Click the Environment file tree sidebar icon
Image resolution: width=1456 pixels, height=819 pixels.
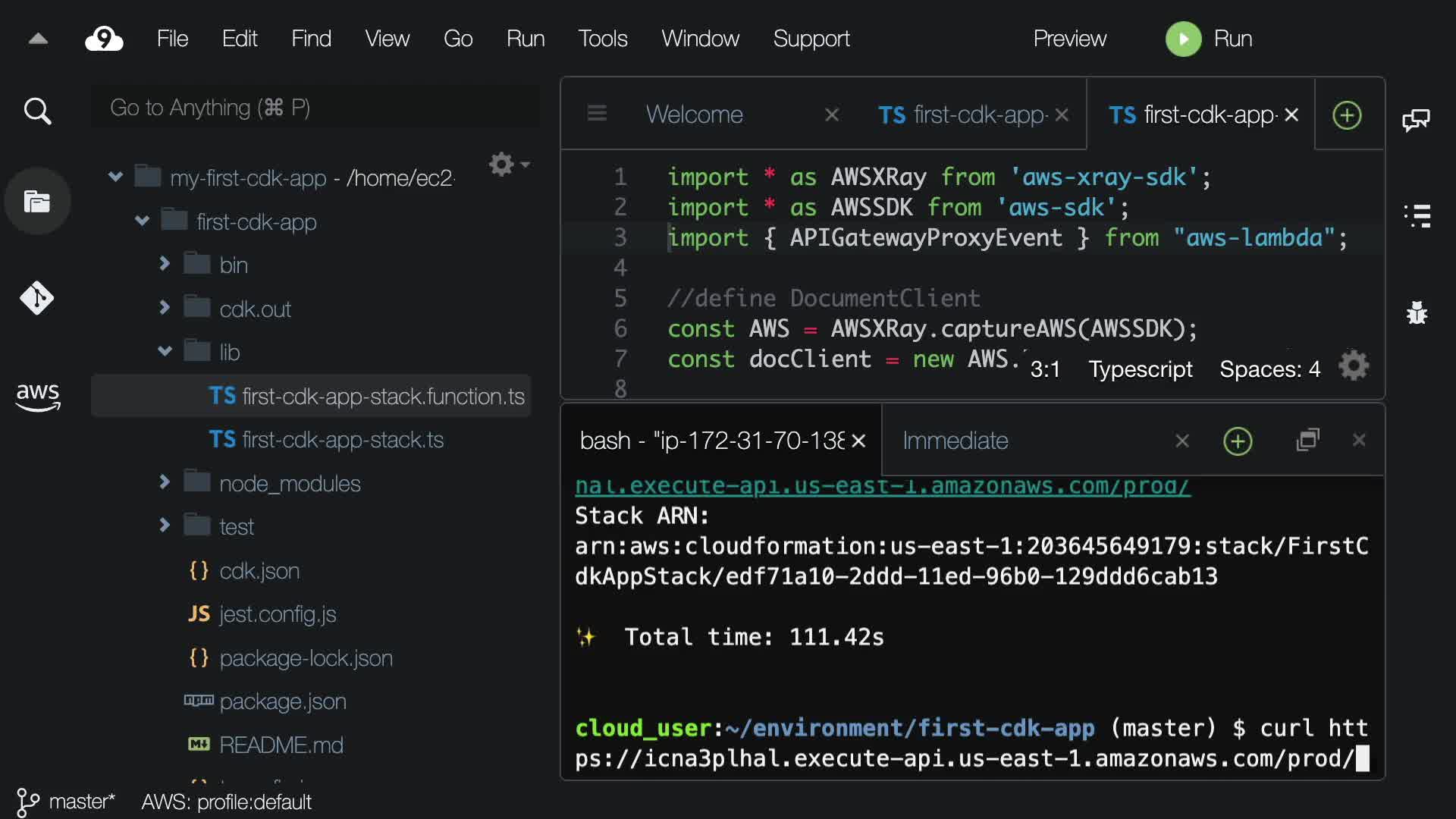37,202
